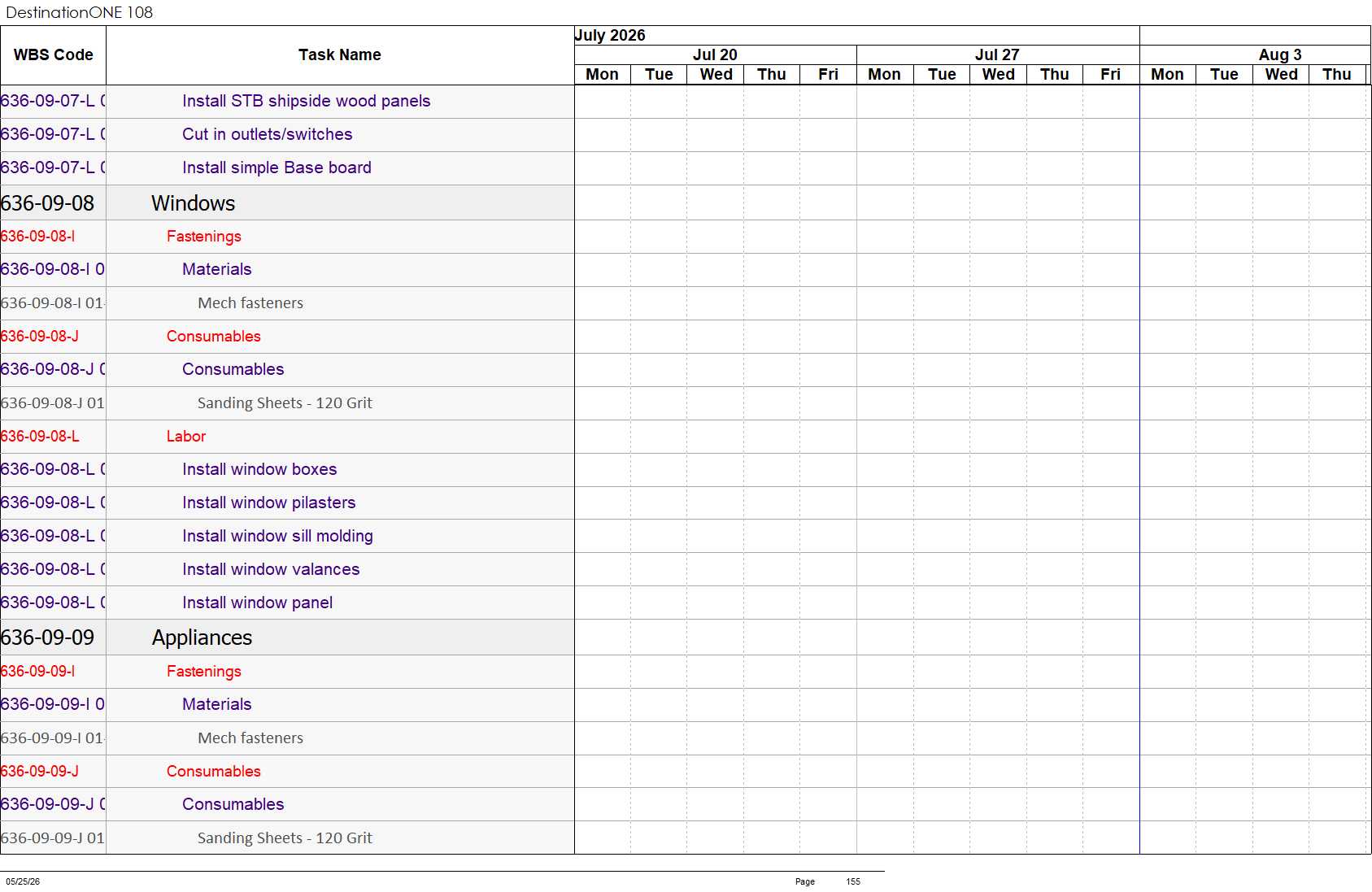The height and width of the screenshot is (892, 1372).
Task: Select Install window panel task
Action: (257, 603)
